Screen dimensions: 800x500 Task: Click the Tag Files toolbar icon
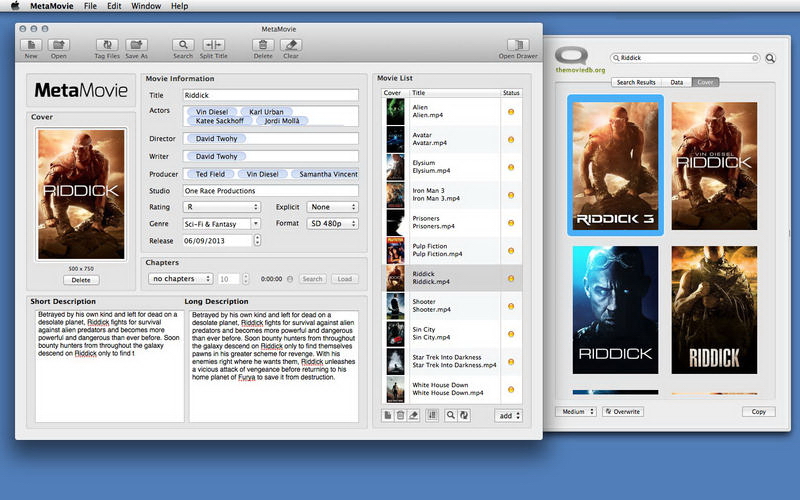[x=107, y=45]
